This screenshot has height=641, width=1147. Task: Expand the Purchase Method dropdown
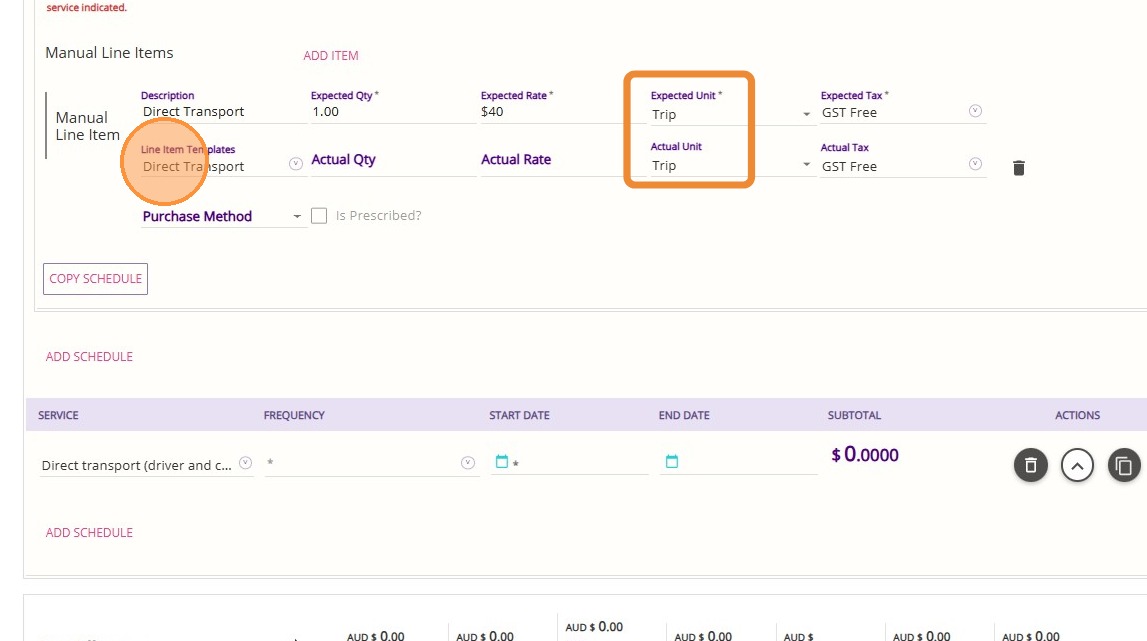(x=297, y=217)
